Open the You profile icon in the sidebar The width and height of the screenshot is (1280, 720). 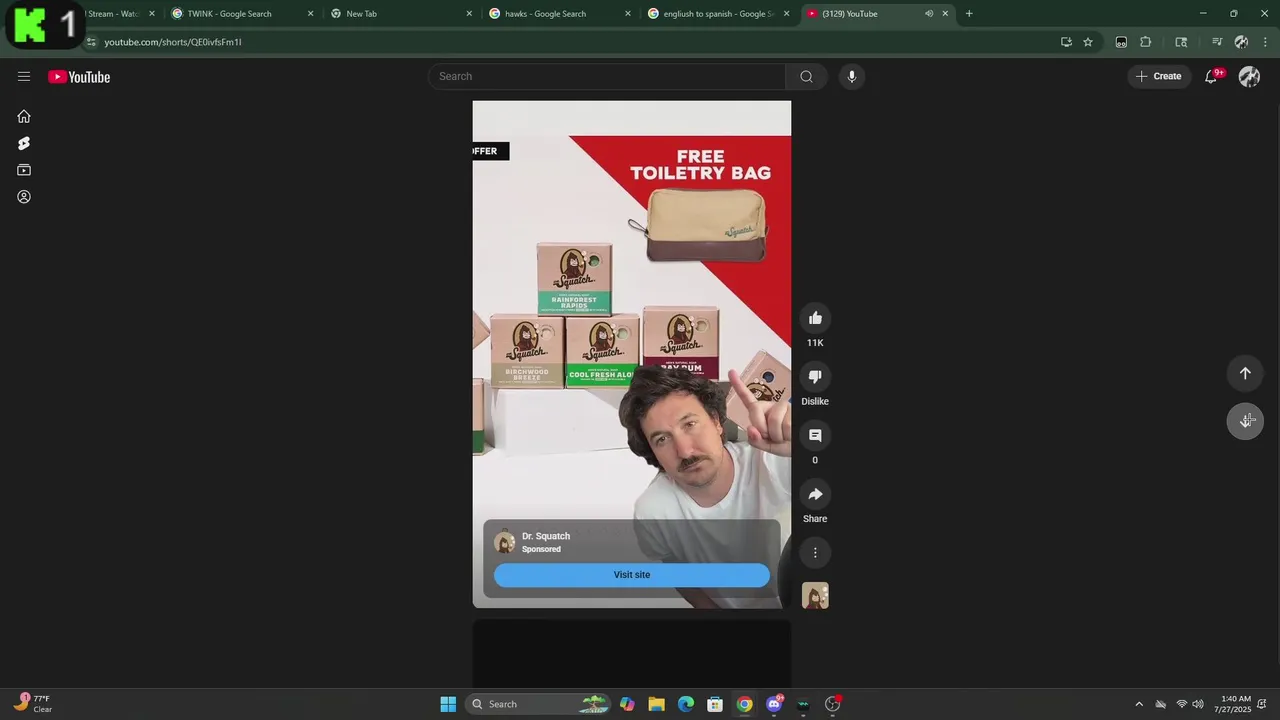click(24, 197)
